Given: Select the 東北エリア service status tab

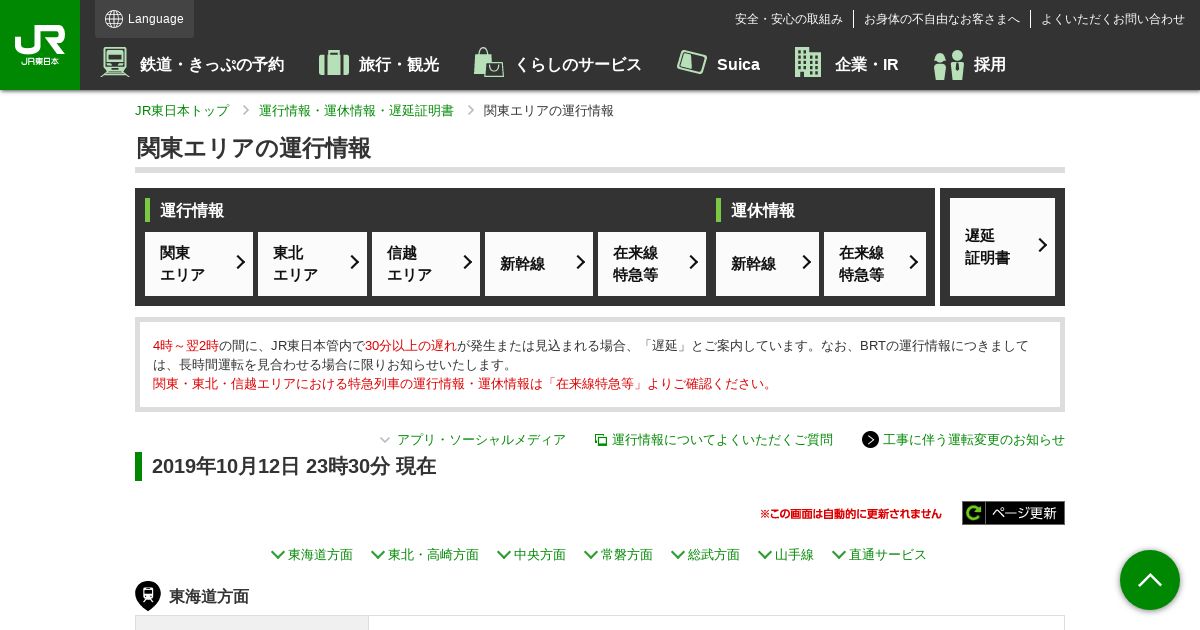Looking at the screenshot, I should pyautogui.click(x=312, y=264).
